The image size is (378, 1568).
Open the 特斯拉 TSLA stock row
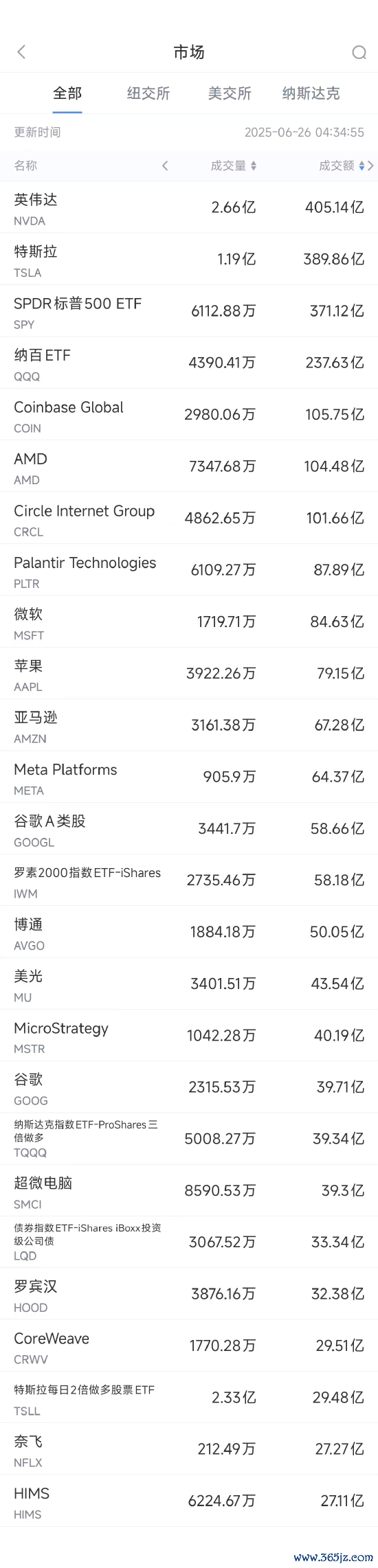189,259
